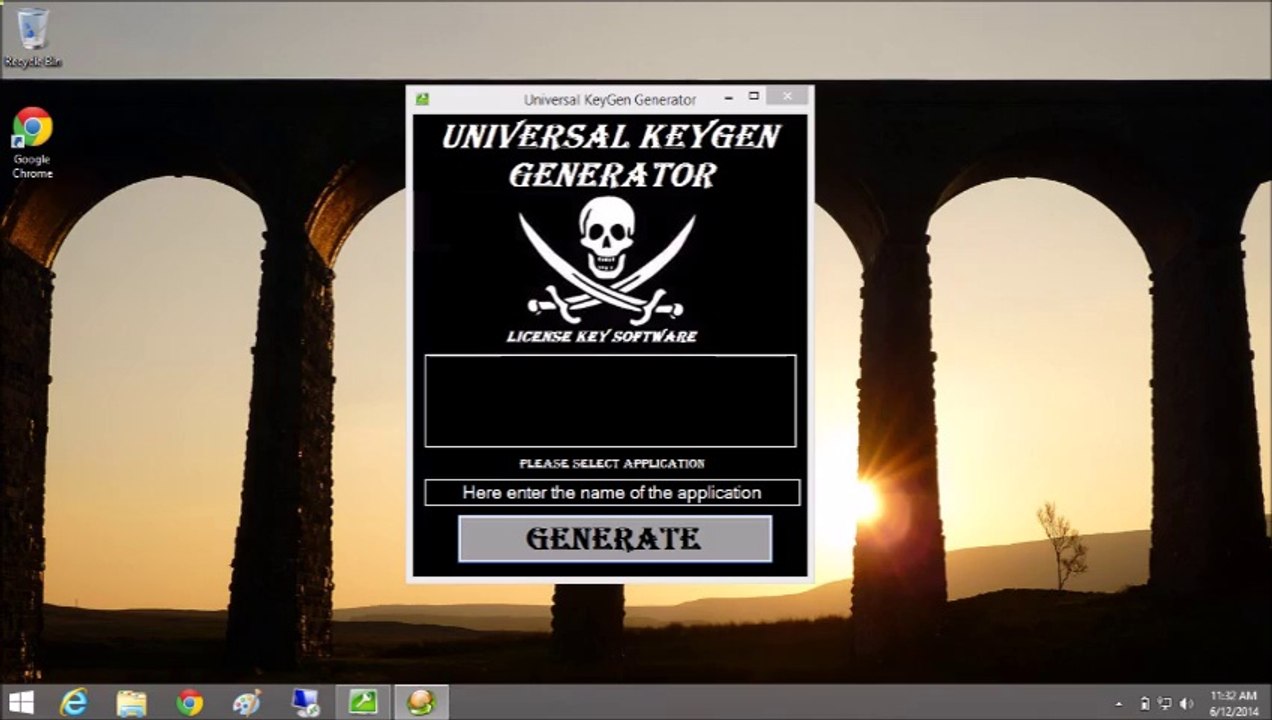Show hidden system tray icons

point(1119,703)
